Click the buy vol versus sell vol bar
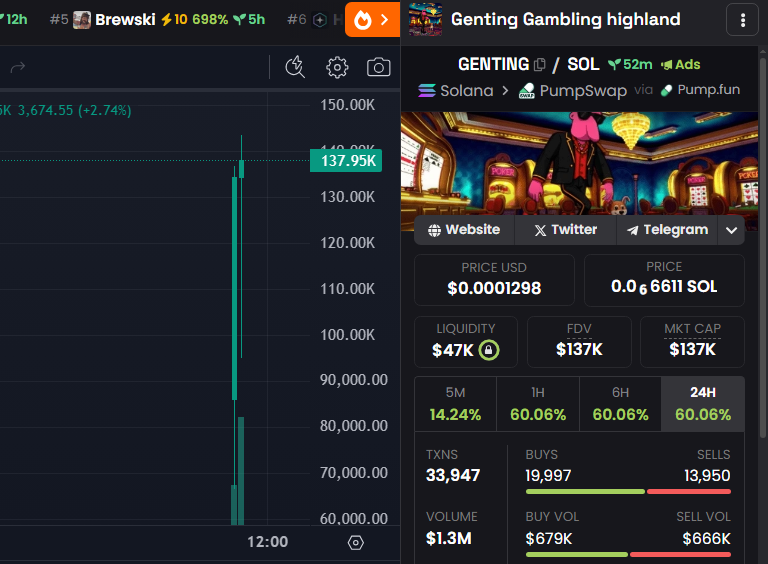Screen dimensions: 768x564 pyautogui.click(x=628, y=555)
